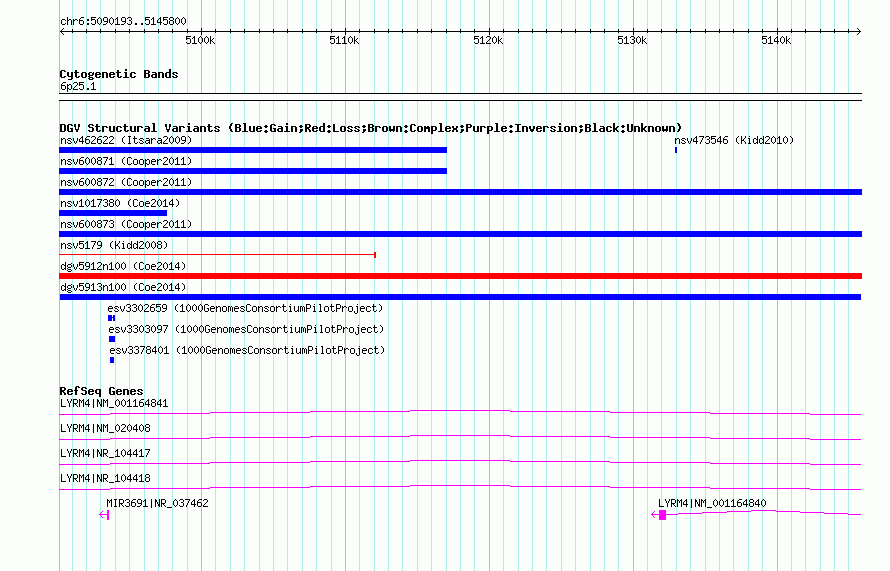Click the nsv5179 (Kidd2008) label
Image resolution: width=890 pixels, height=571 pixels.
click(114, 245)
